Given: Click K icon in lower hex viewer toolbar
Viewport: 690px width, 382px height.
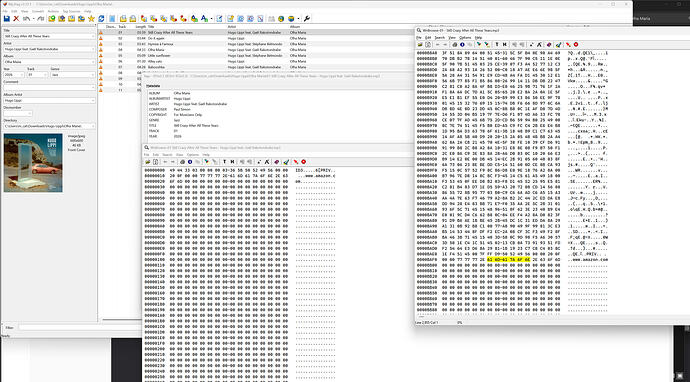Looking at the screenshot, I should pyautogui.click(x=267, y=162).
